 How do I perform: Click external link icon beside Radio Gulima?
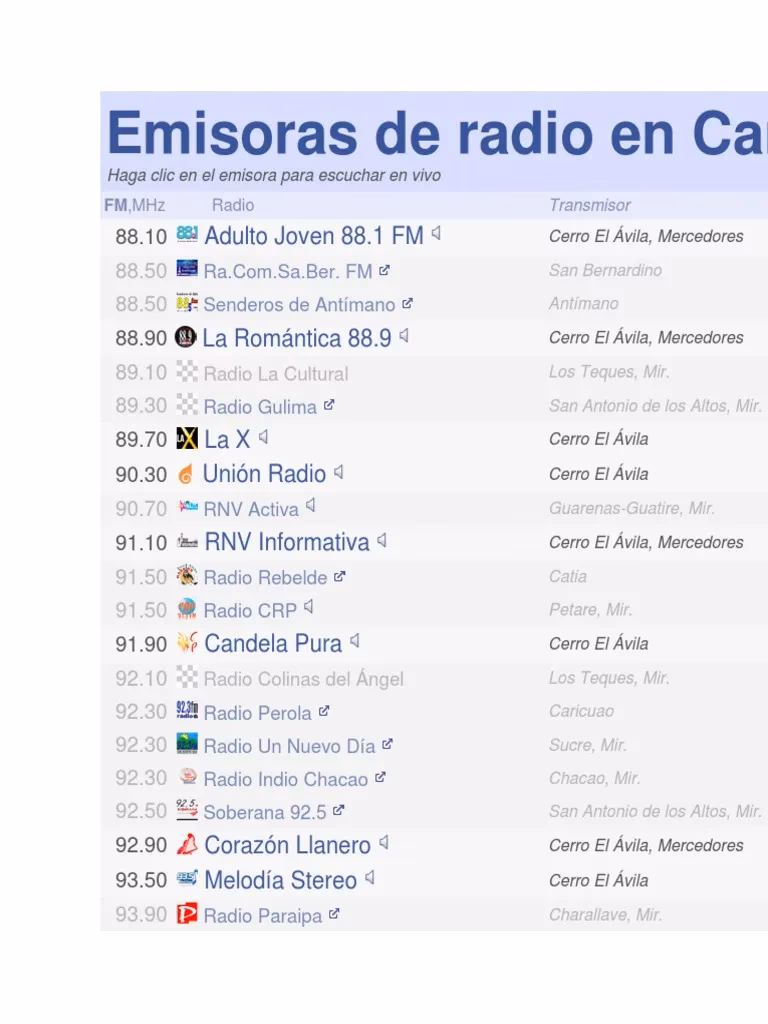pos(329,405)
